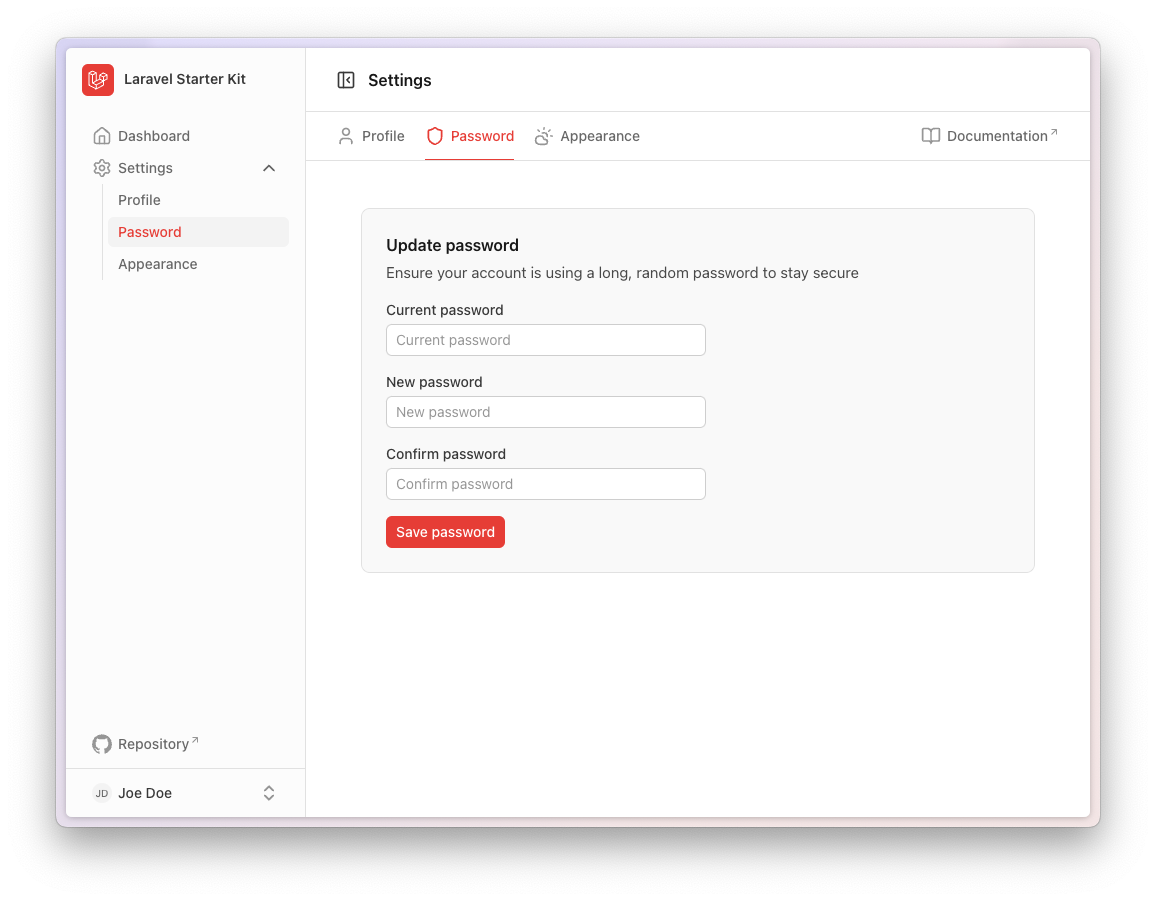Switch to the Appearance tab
Viewport: 1156px width, 901px height.
(599, 136)
